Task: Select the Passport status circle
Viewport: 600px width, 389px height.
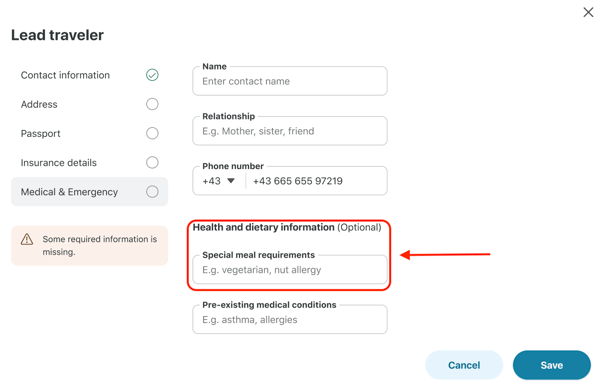Action: [x=152, y=133]
